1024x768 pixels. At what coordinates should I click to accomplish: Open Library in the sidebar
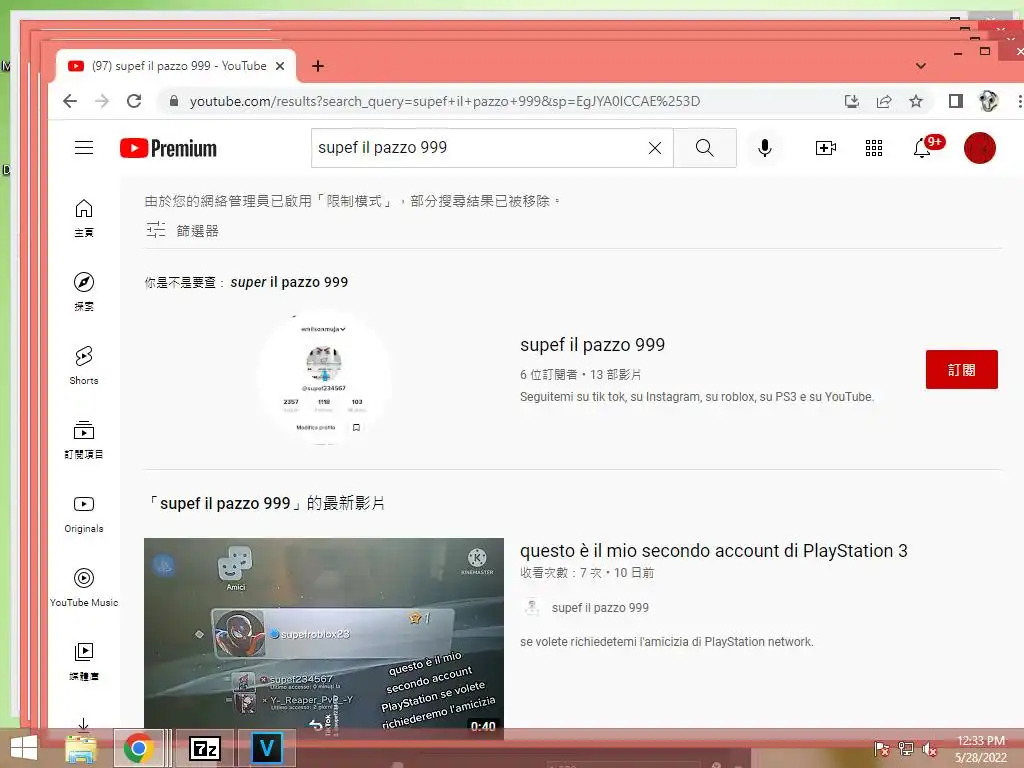(x=84, y=662)
